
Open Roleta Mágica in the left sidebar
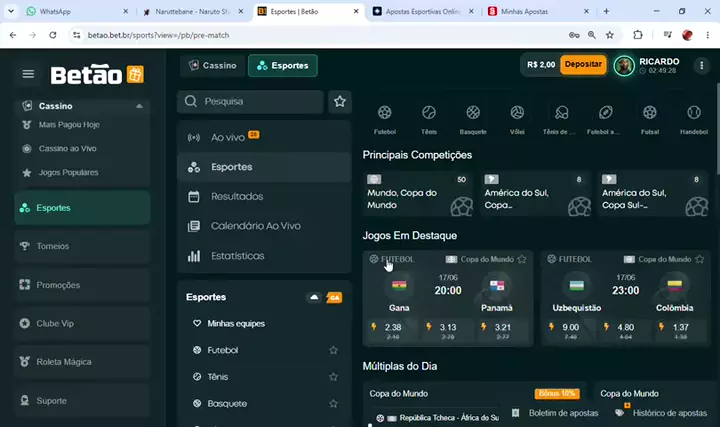click(x=82, y=362)
